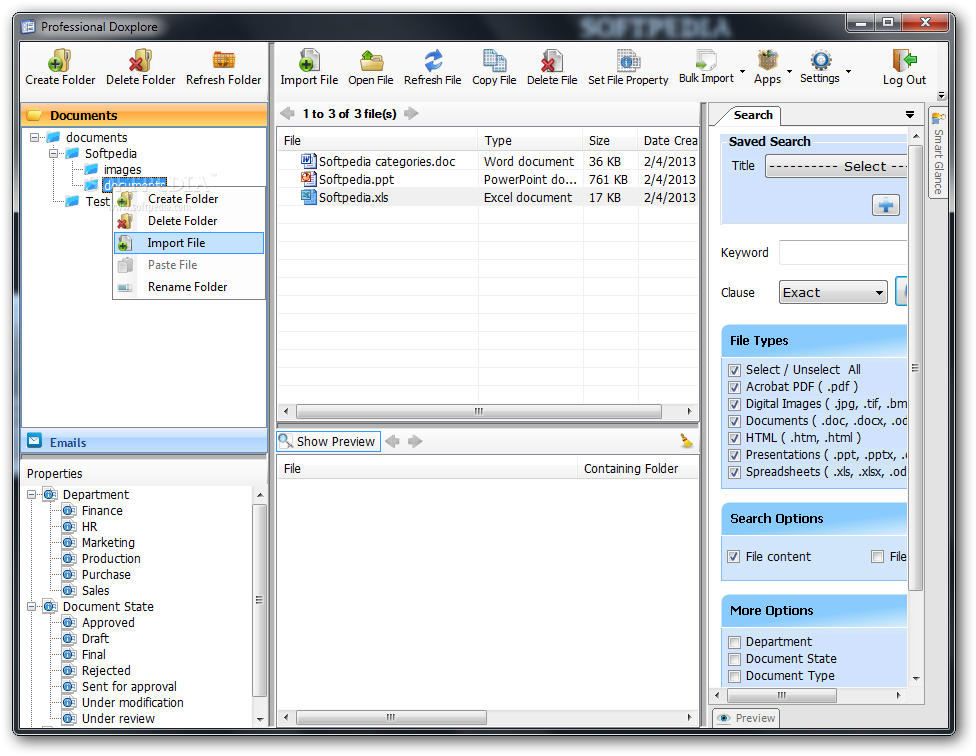The height and width of the screenshot is (756, 976).
Task: Uncheck Presentations file type checkbox
Action: click(734, 455)
